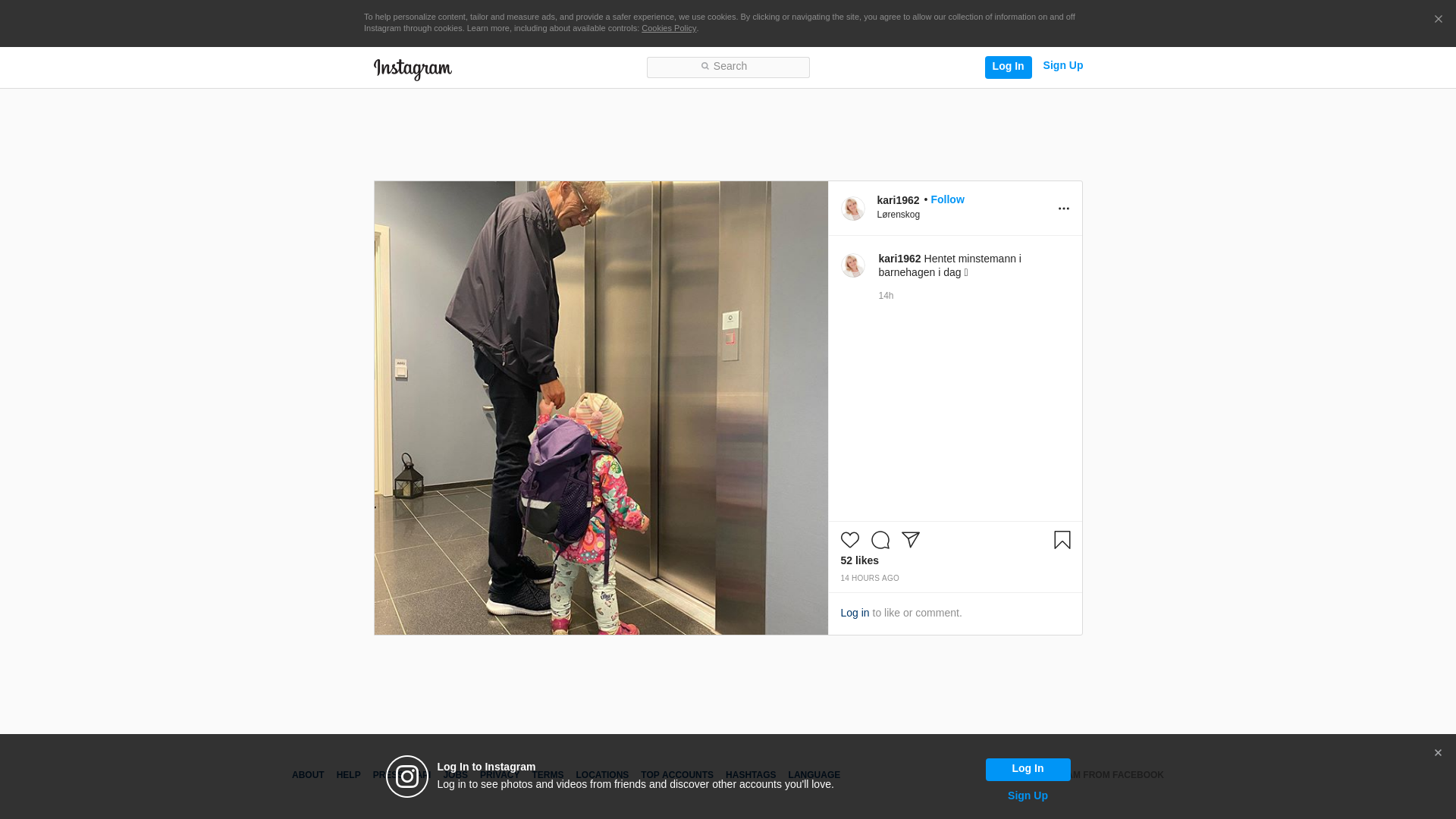Image resolution: width=1456 pixels, height=819 pixels.
Task: Like the post with heart icon
Action: pos(849,540)
